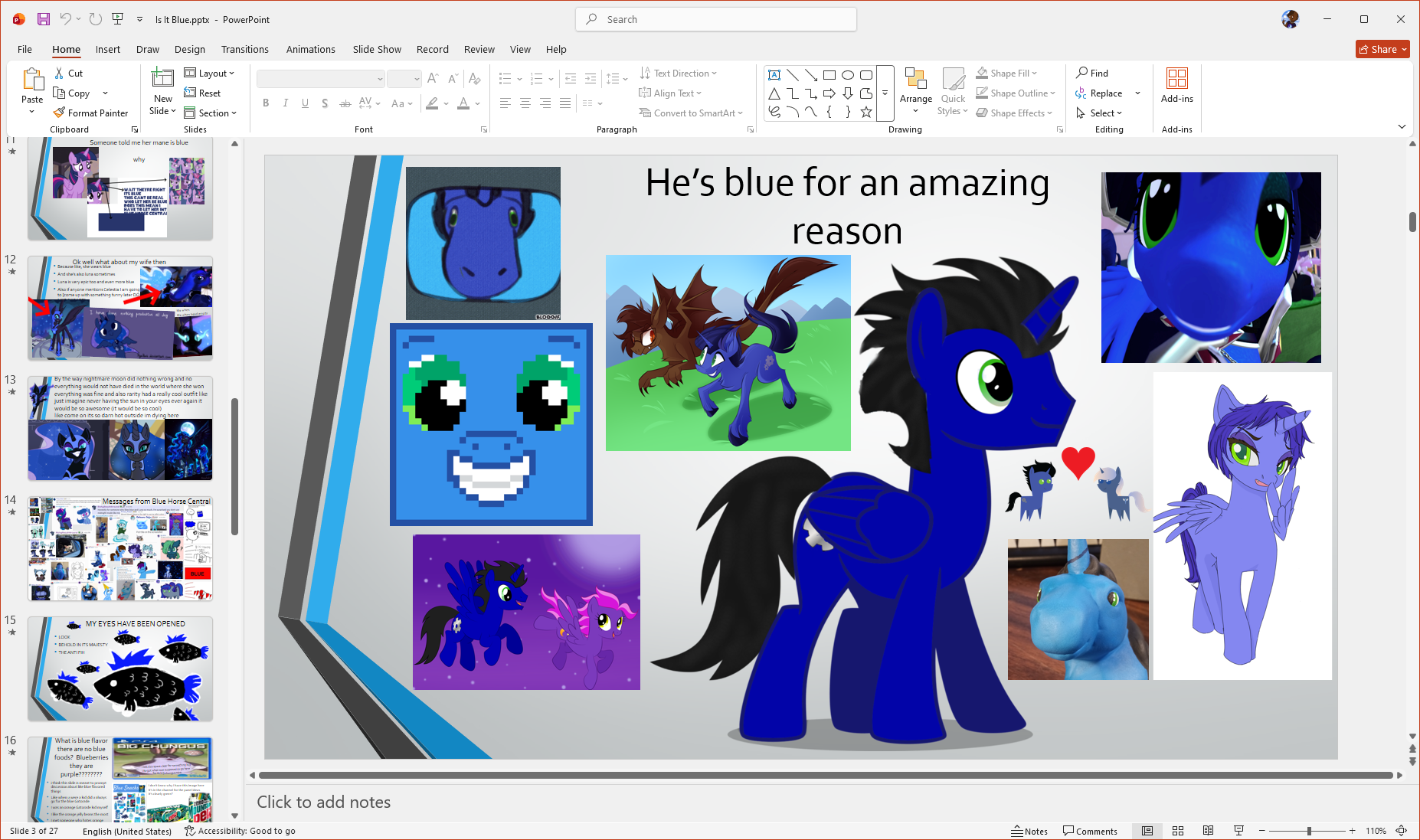Check accessibility status: Good to go
This screenshot has width=1420, height=840.
click(x=240, y=831)
